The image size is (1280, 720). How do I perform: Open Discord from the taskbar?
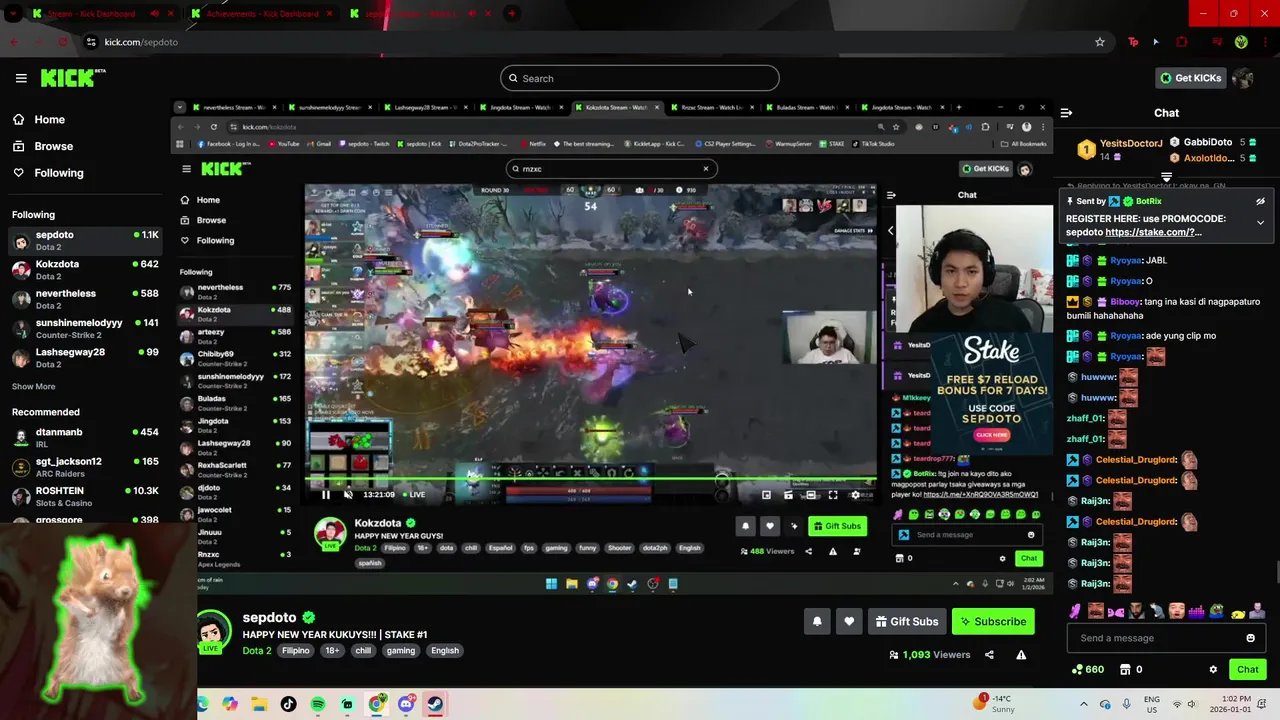click(405, 704)
